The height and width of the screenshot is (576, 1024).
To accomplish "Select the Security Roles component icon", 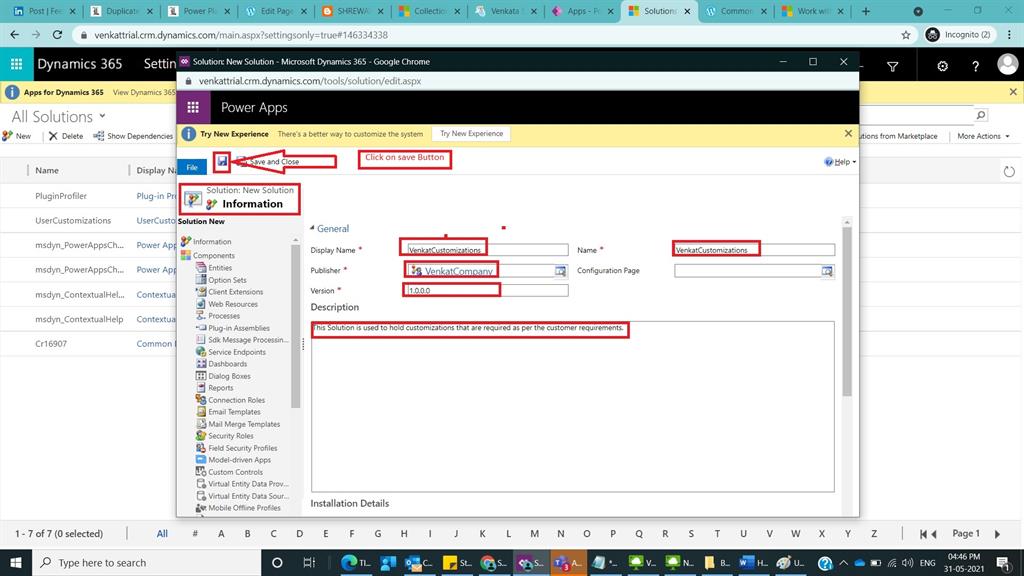I will (x=202, y=435).
